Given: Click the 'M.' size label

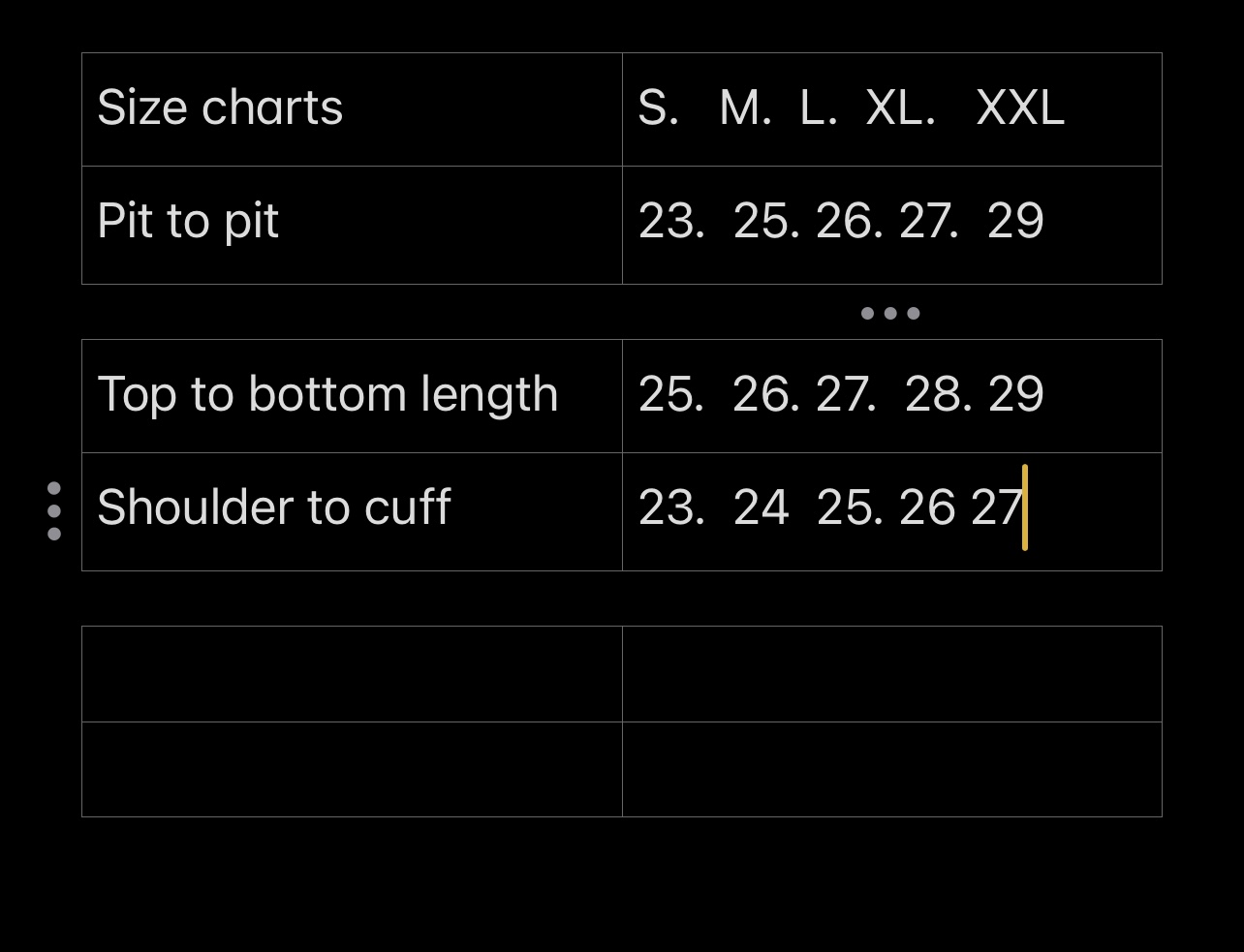Looking at the screenshot, I should [745, 107].
